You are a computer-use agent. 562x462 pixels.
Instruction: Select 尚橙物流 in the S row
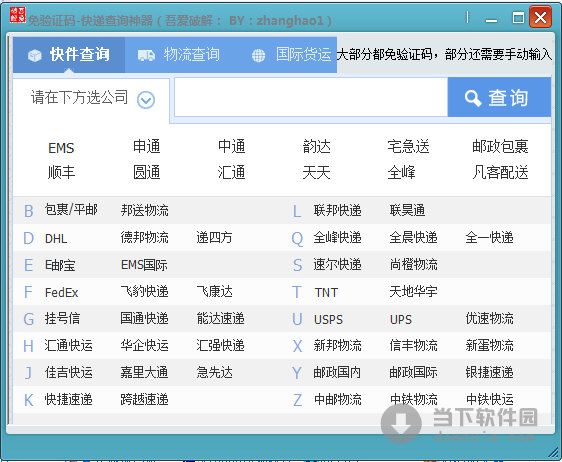tap(413, 265)
